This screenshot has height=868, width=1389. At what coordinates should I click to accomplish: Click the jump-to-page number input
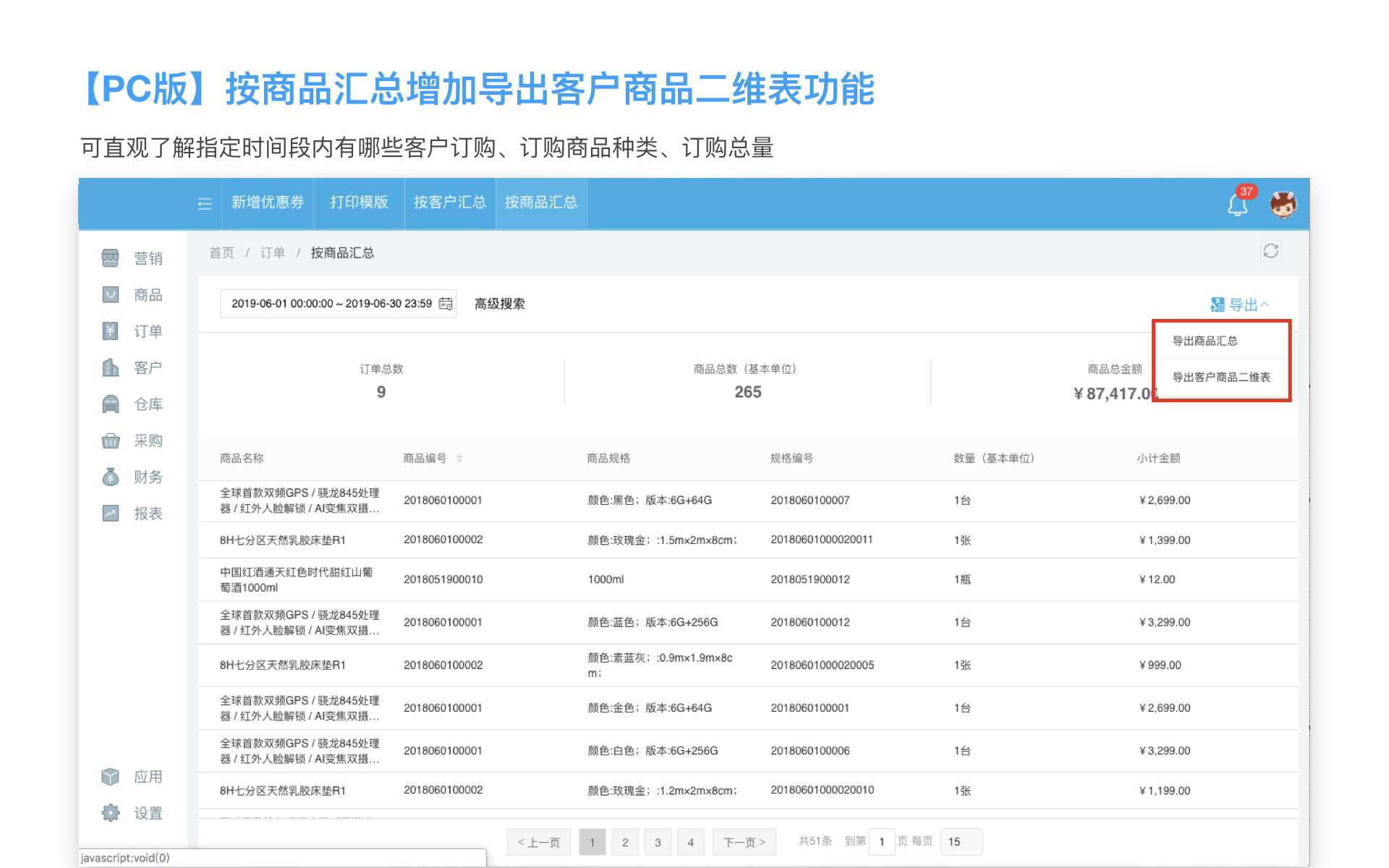pos(881,842)
